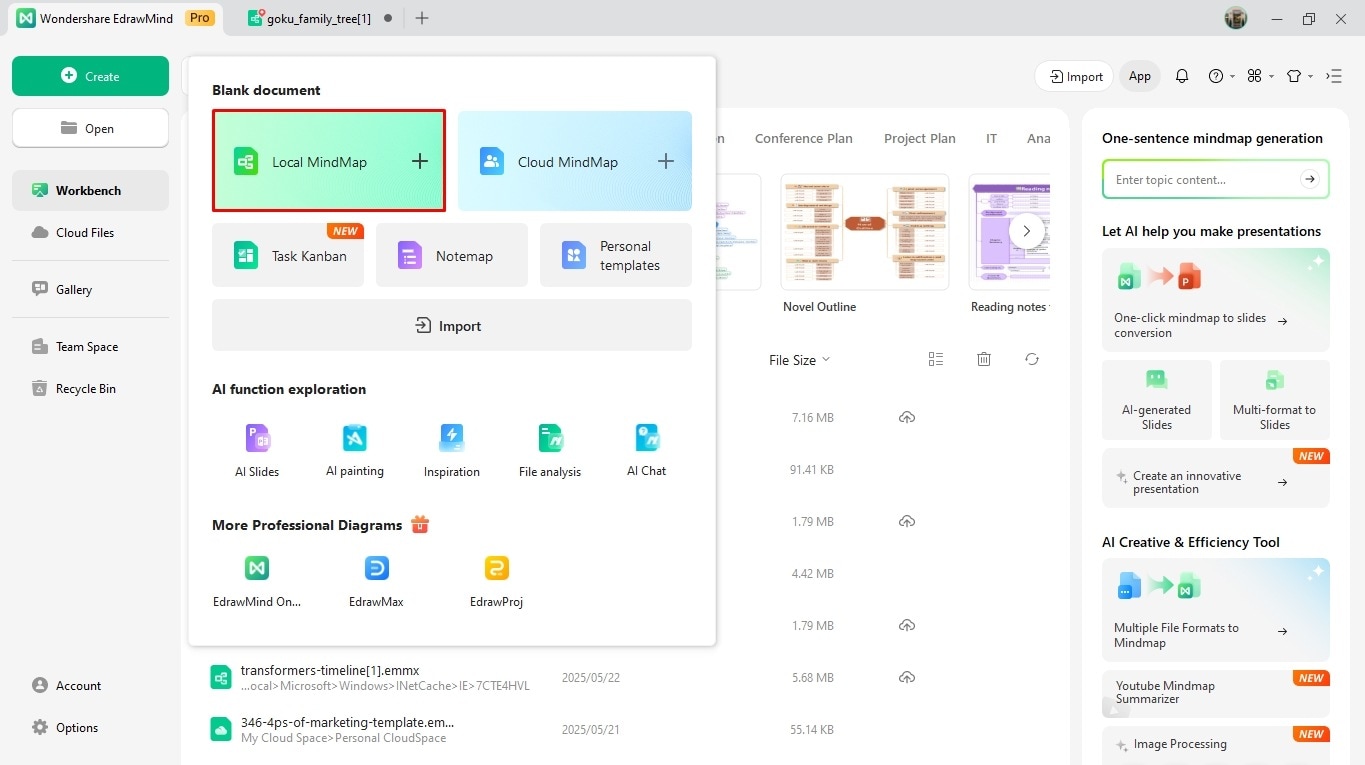Open Cloud Files in sidebar

tap(90, 232)
